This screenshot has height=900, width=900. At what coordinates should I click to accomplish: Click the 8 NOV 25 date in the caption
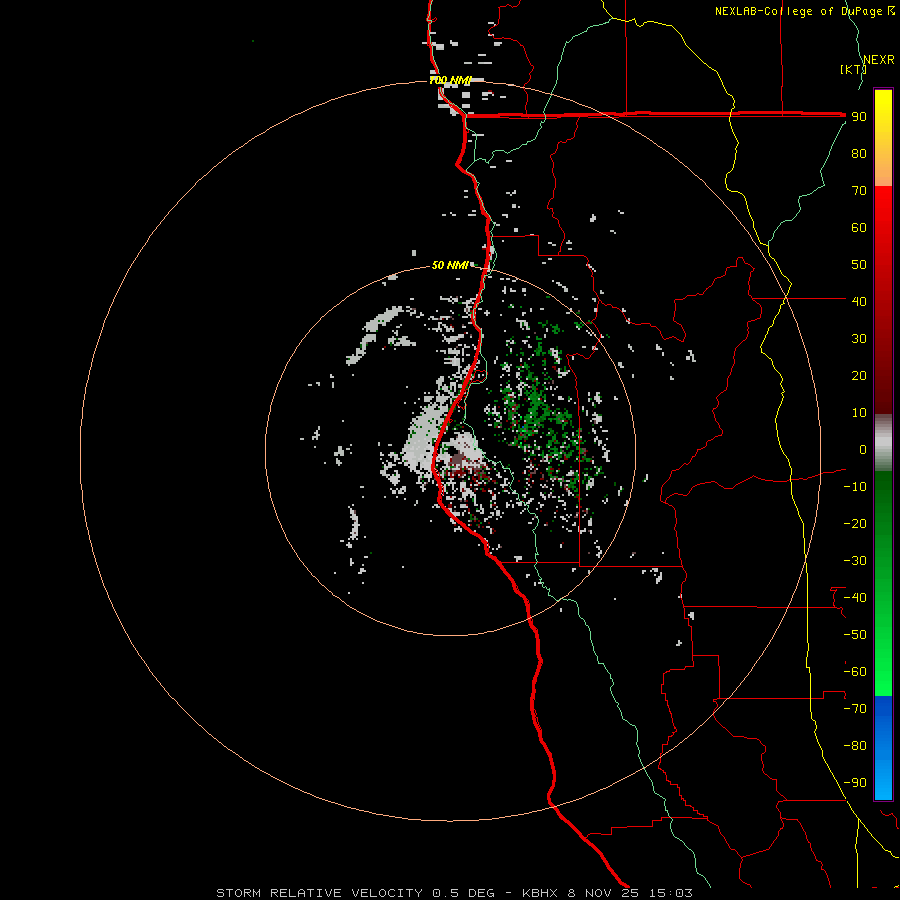(x=603, y=893)
